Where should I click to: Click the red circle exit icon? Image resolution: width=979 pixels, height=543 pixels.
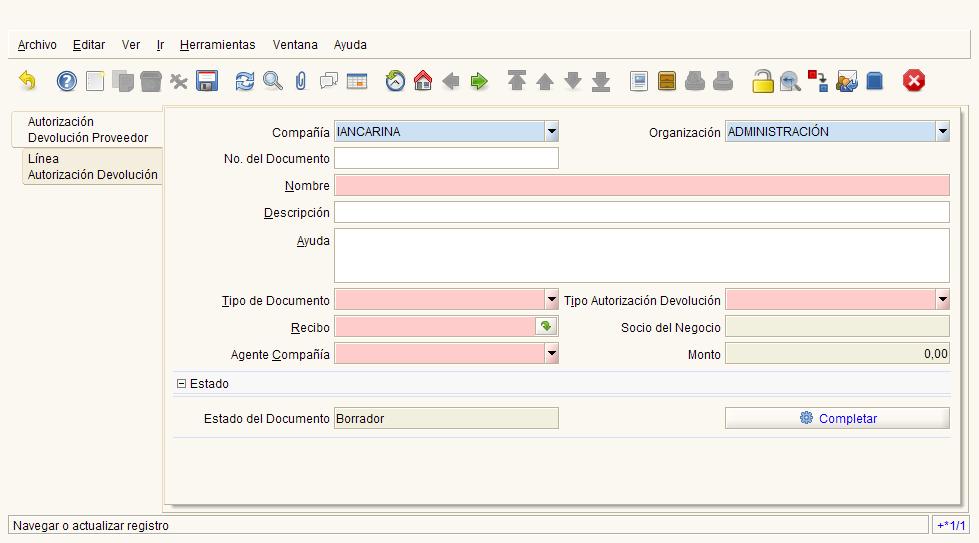pyautogui.click(x=913, y=81)
